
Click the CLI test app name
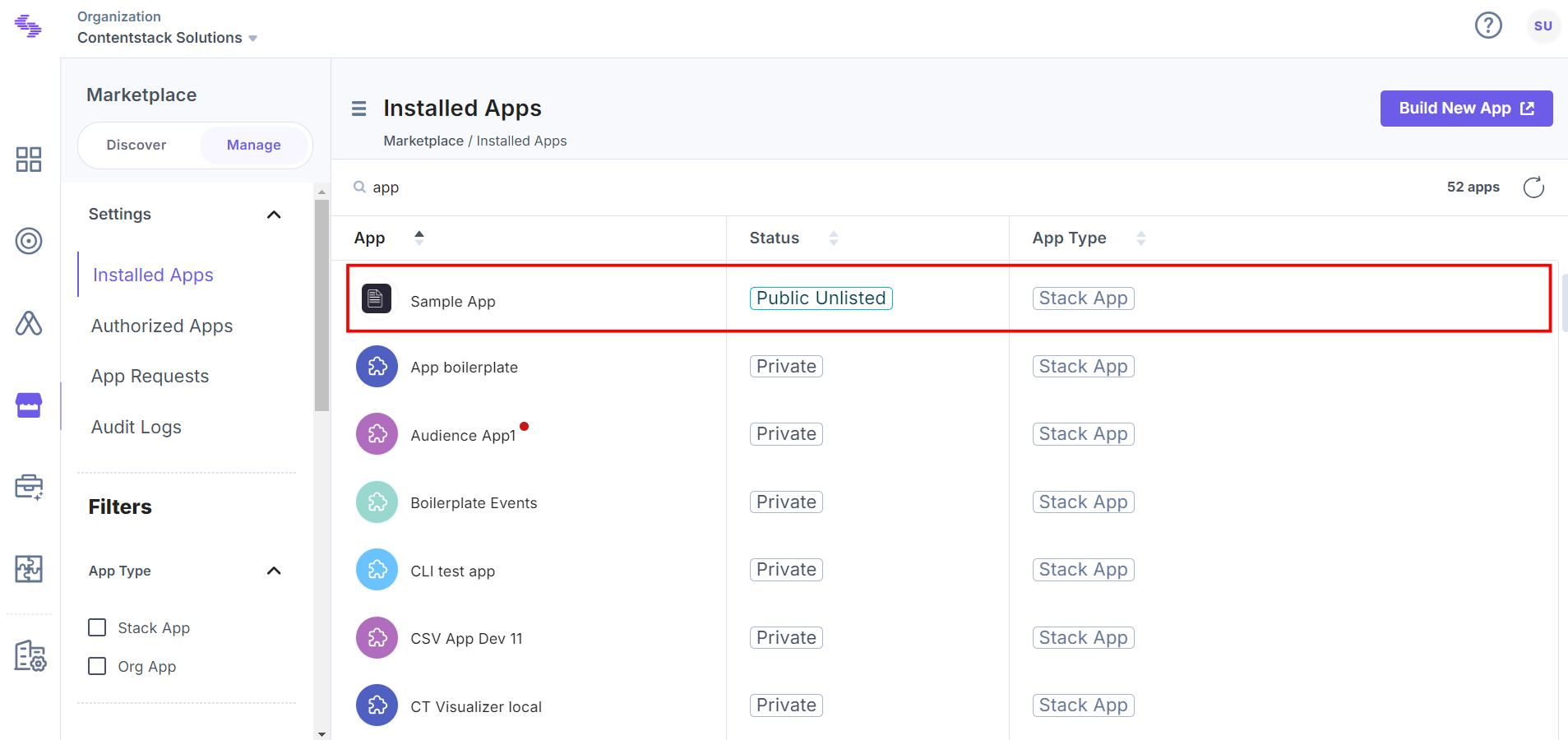(x=453, y=571)
